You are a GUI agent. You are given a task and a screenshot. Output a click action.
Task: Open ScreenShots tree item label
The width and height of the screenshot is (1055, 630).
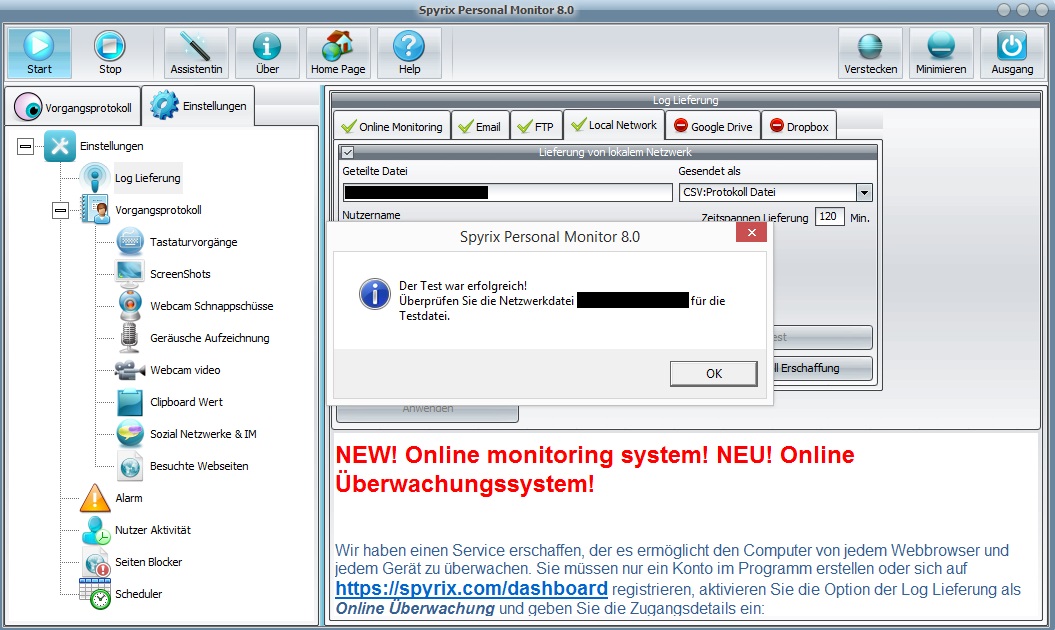click(180, 274)
